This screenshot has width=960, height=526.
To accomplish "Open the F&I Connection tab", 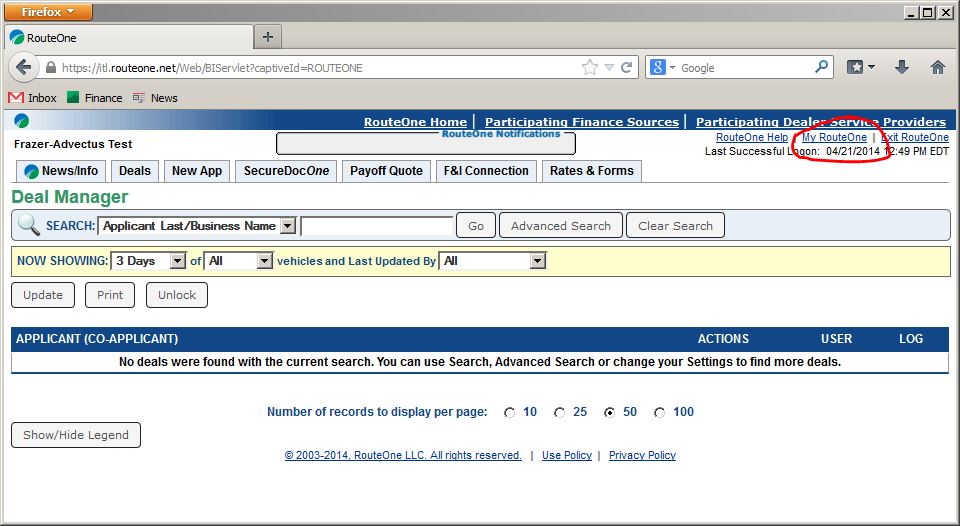I will [486, 171].
